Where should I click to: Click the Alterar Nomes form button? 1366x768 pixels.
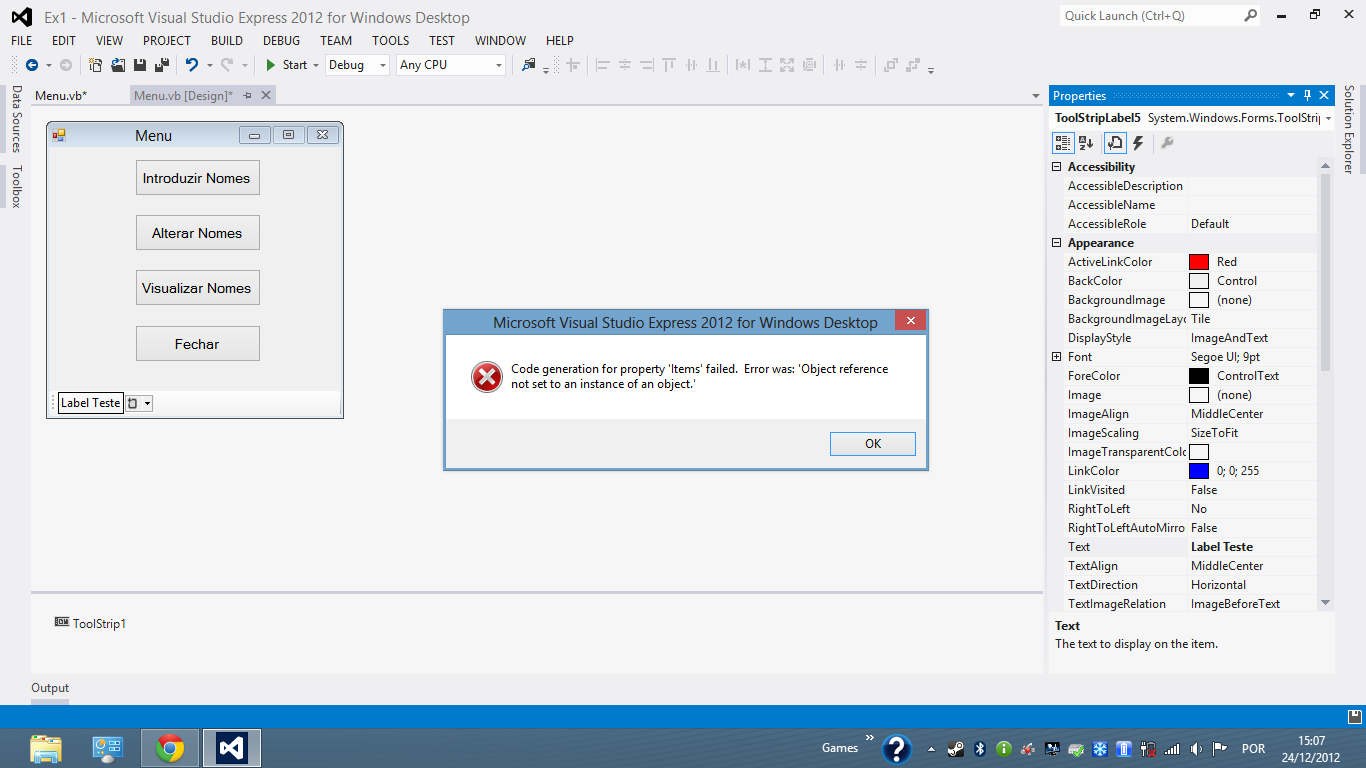tap(197, 233)
